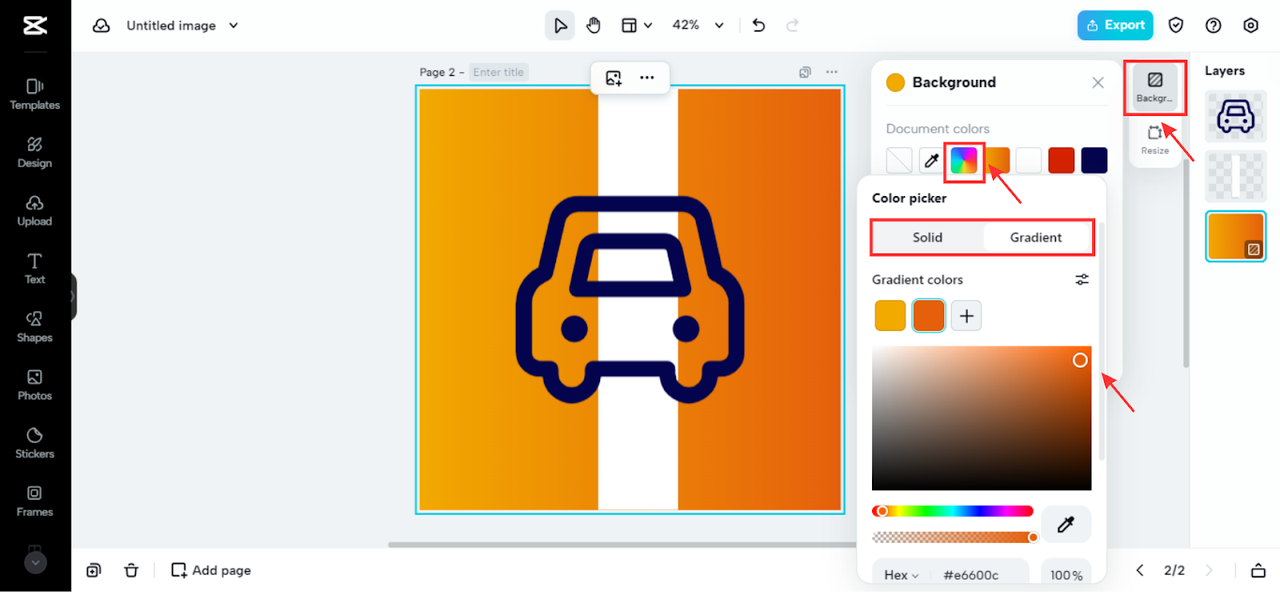Viewport: 1280px width, 595px height.
Task: Click Add page
Action: (x=211, y=570)
